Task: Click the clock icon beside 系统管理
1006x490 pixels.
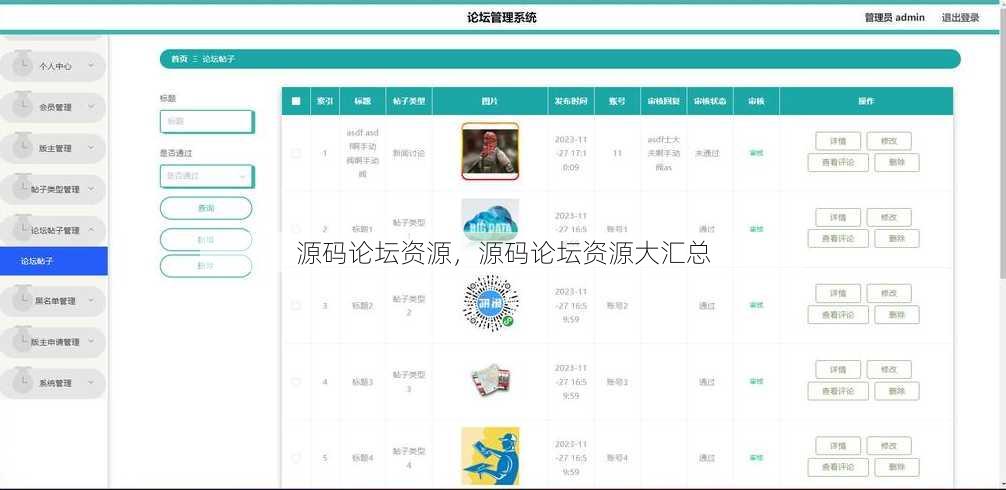Action: pyautogui.click(x=22, y=382)
